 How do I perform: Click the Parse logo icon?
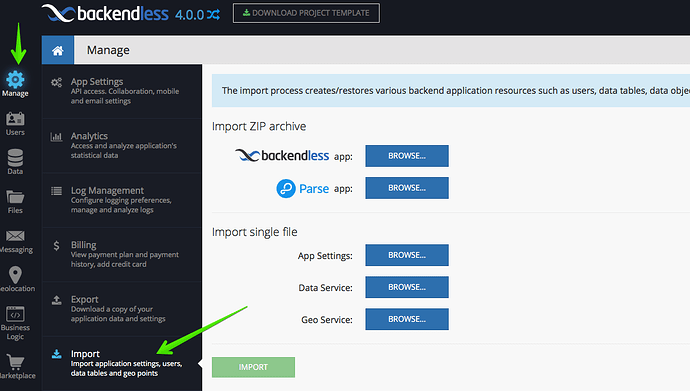tap(286, 189)
